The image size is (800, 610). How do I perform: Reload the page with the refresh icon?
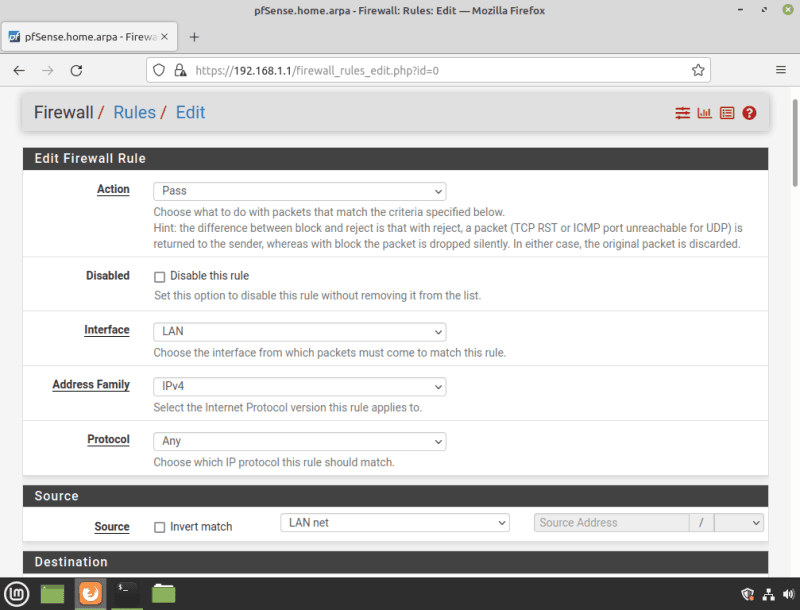pyautogui.click(x=76, y=71)
